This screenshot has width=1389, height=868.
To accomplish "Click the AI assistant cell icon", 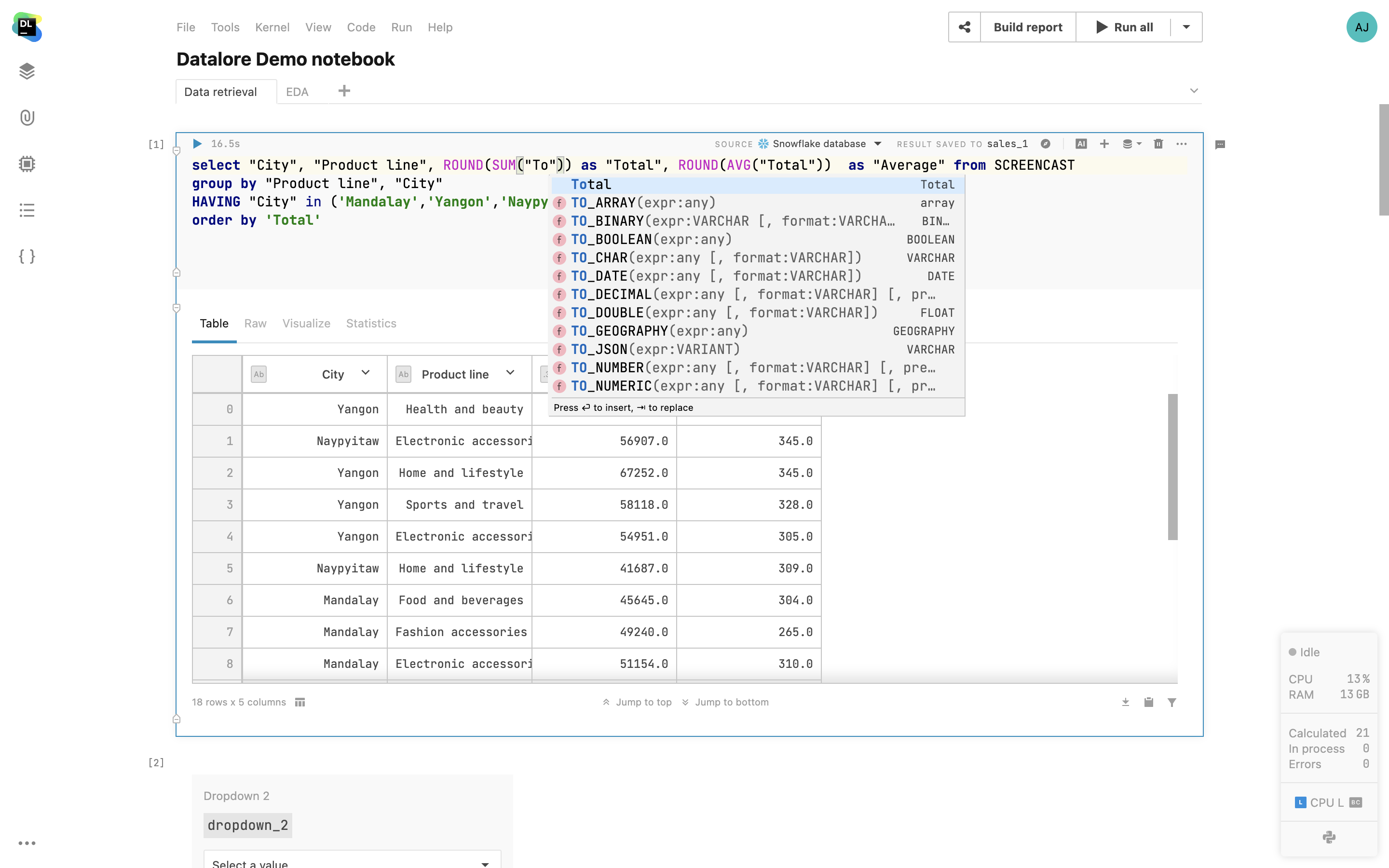I will (x=1081, y=144).
